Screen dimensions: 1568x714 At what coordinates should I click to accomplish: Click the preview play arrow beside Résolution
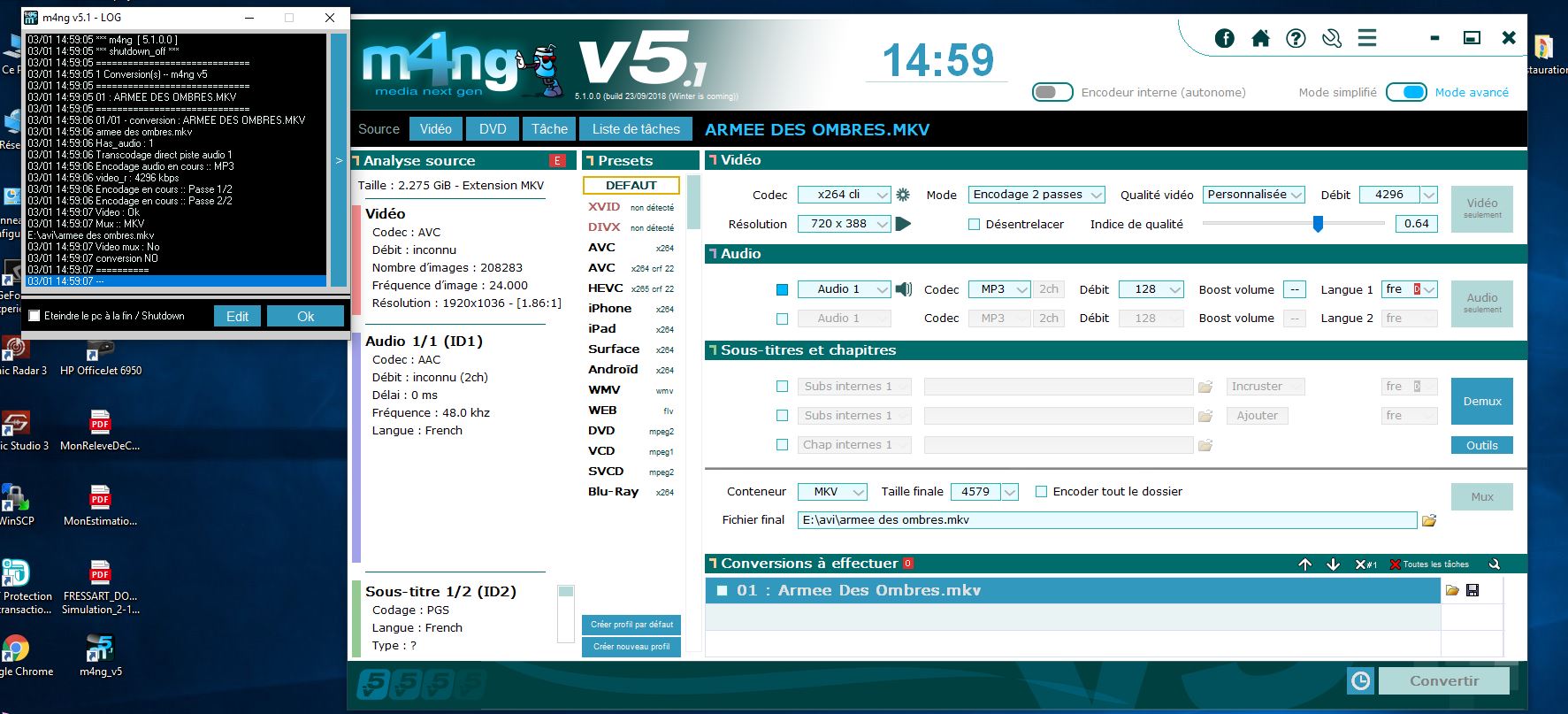click(903, 224)
